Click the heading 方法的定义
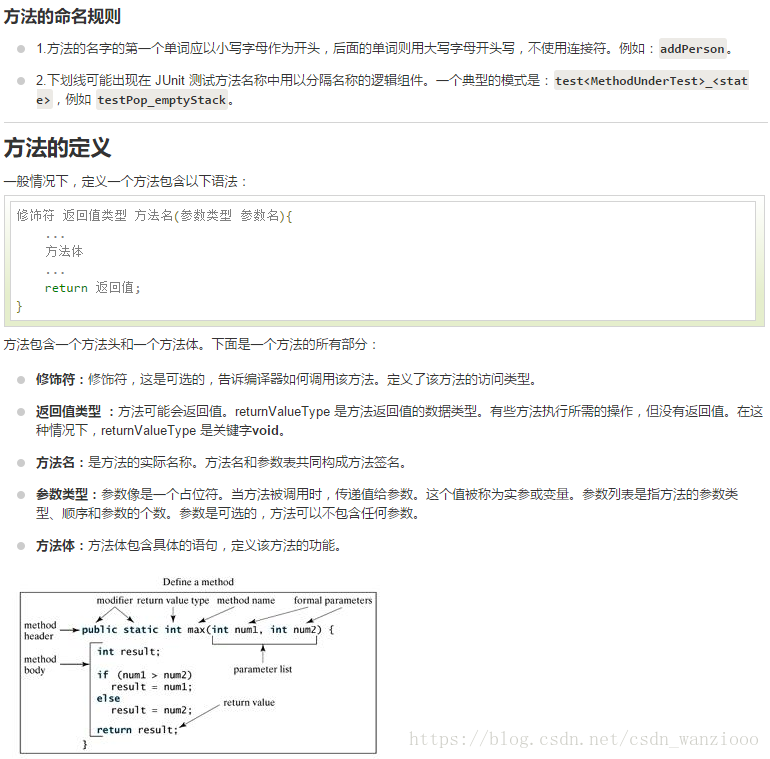Viewport: 770px width, 759px height. (x=57, y=147)
